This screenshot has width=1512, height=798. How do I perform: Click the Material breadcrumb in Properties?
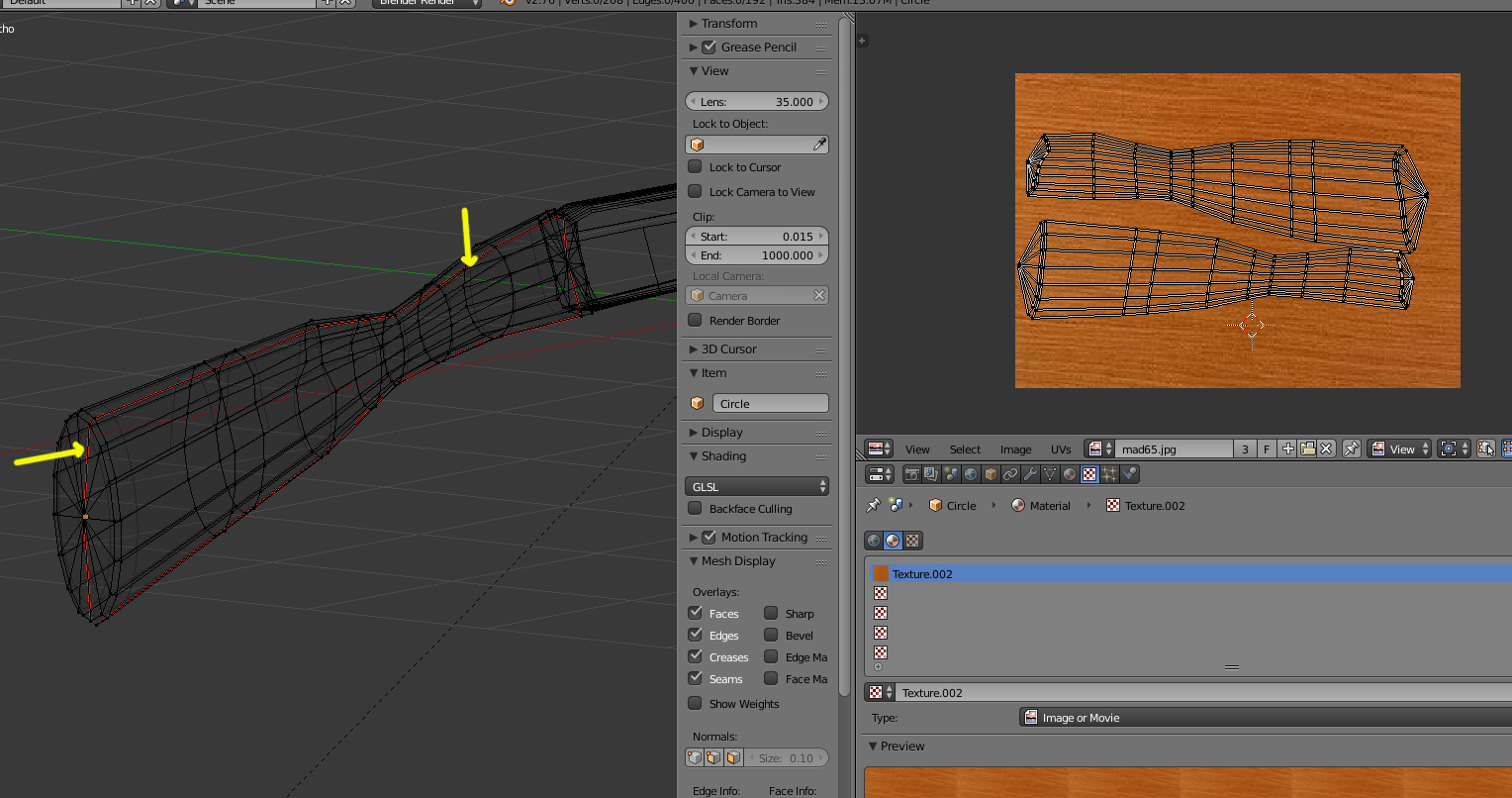1049,506
